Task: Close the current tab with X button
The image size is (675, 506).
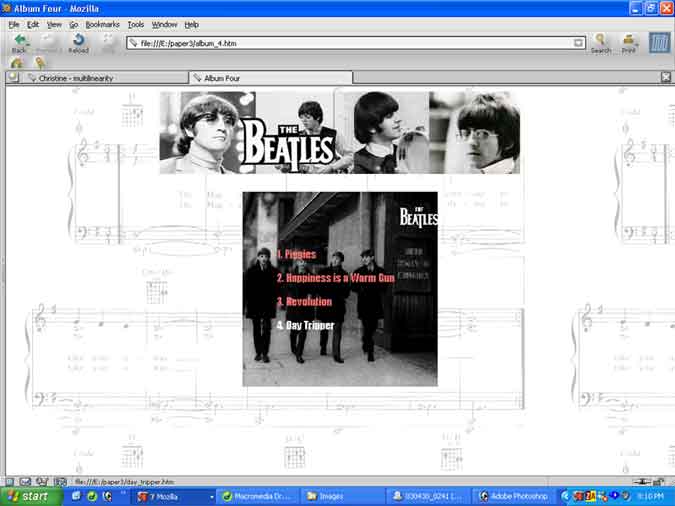Action: click(666, 78)
